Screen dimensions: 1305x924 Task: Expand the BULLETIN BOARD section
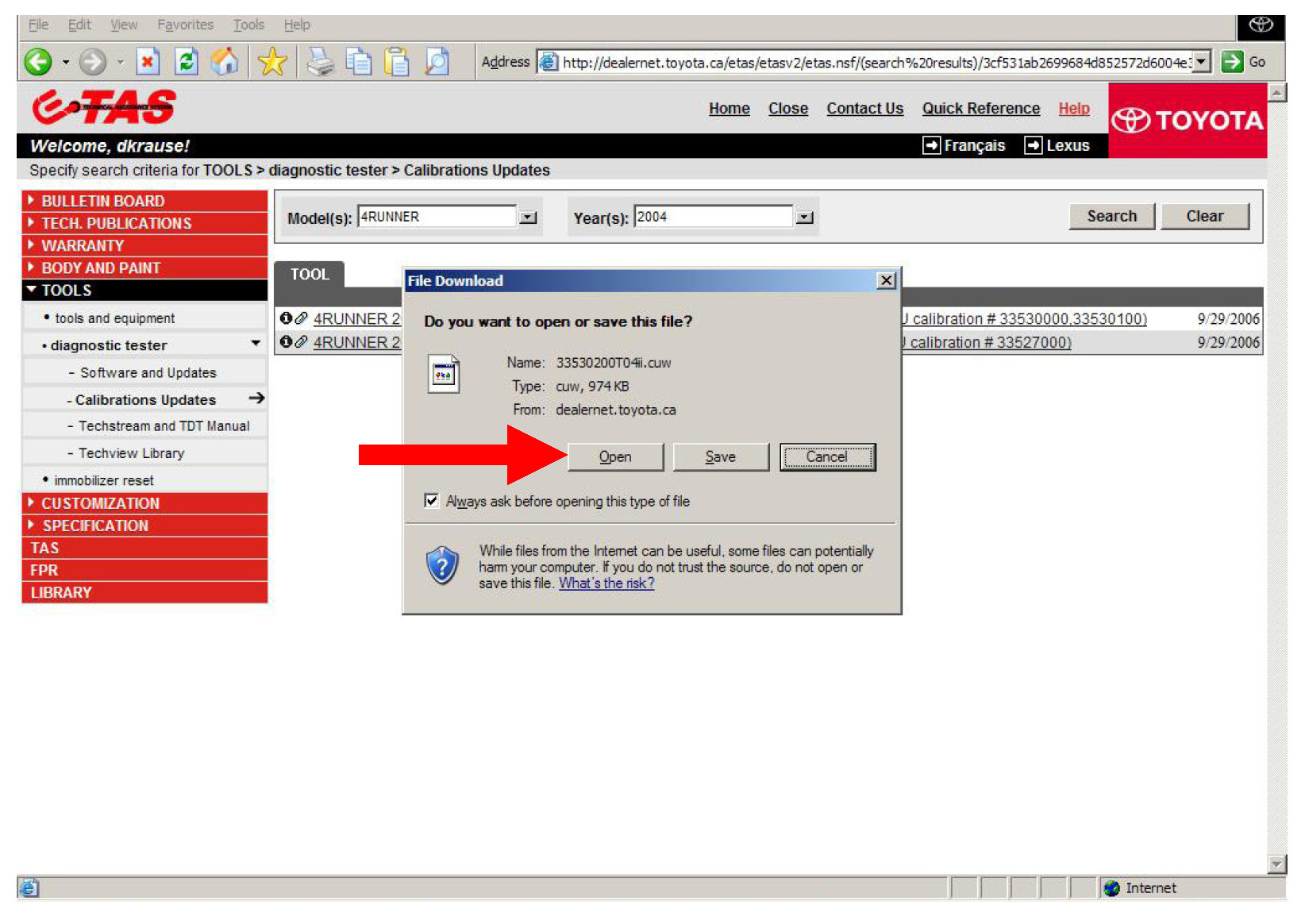pos(103,201)
